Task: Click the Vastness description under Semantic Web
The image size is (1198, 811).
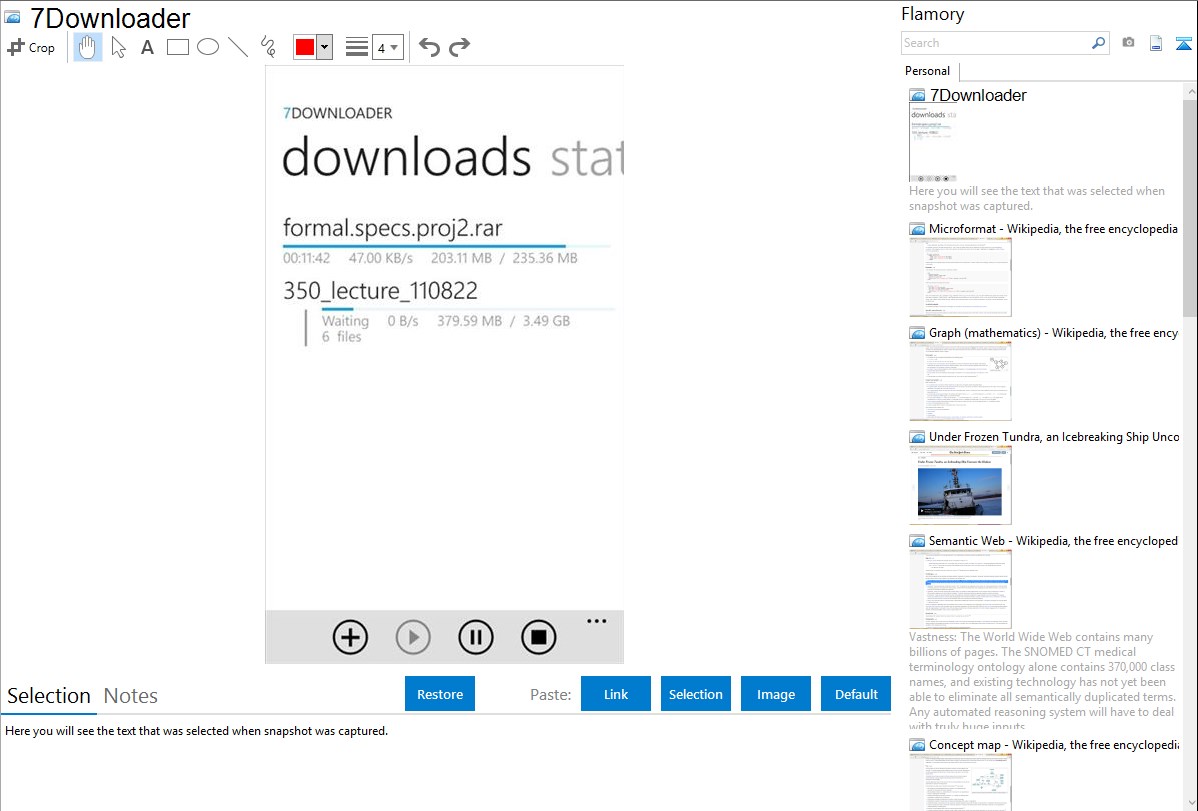Action: (1043, 681)
